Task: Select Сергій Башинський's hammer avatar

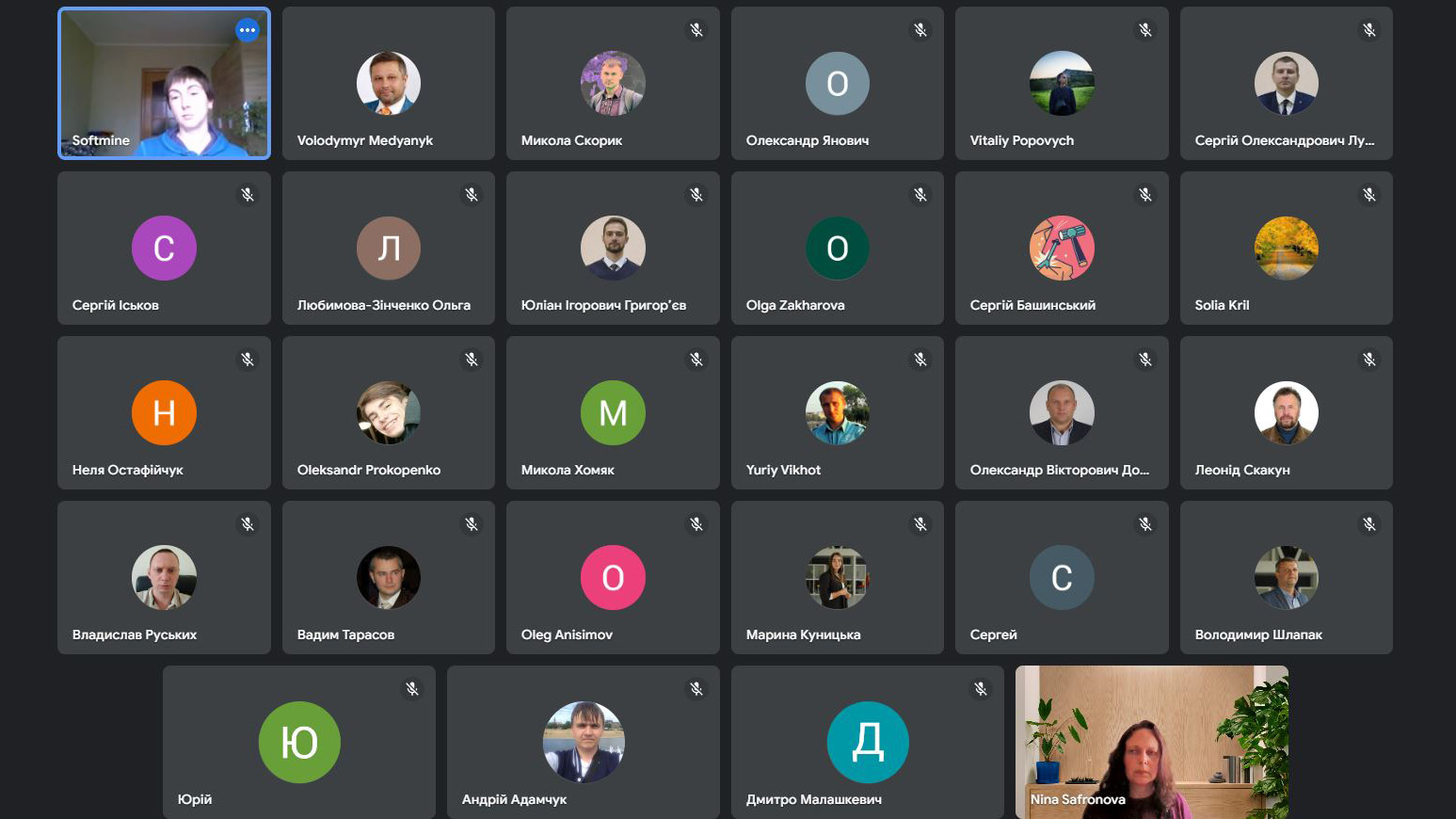Action: click(x=1062, y=248)
